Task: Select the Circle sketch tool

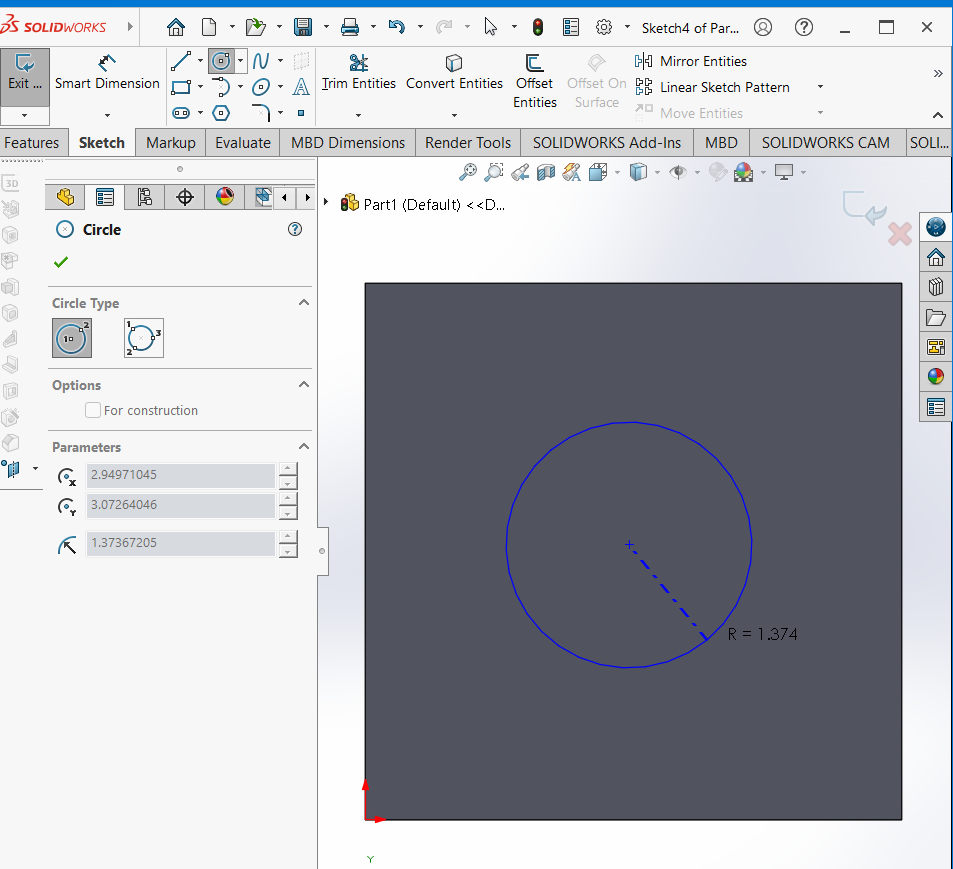Action: [221, 61]
